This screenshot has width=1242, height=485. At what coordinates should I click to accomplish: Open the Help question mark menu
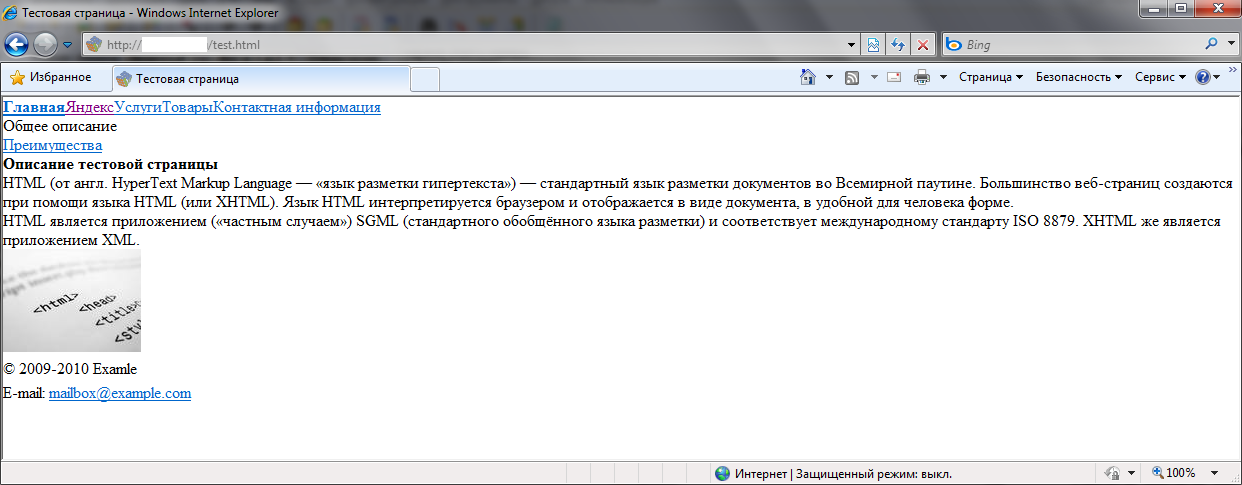pyautogui.click(x=1208, y=77)
